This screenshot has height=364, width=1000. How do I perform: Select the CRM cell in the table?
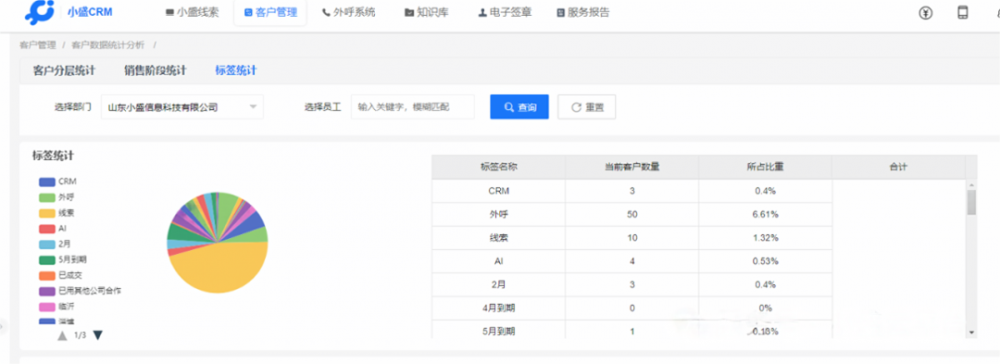pyautogui.click(x=498, y=191)
